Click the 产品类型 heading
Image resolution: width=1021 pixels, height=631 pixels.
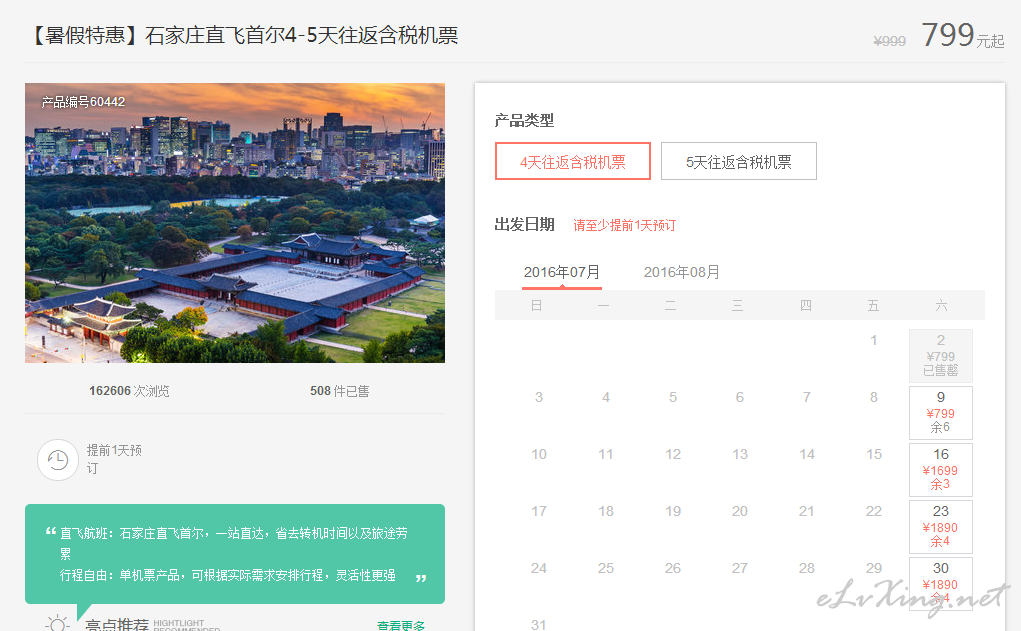pos(524,120)
